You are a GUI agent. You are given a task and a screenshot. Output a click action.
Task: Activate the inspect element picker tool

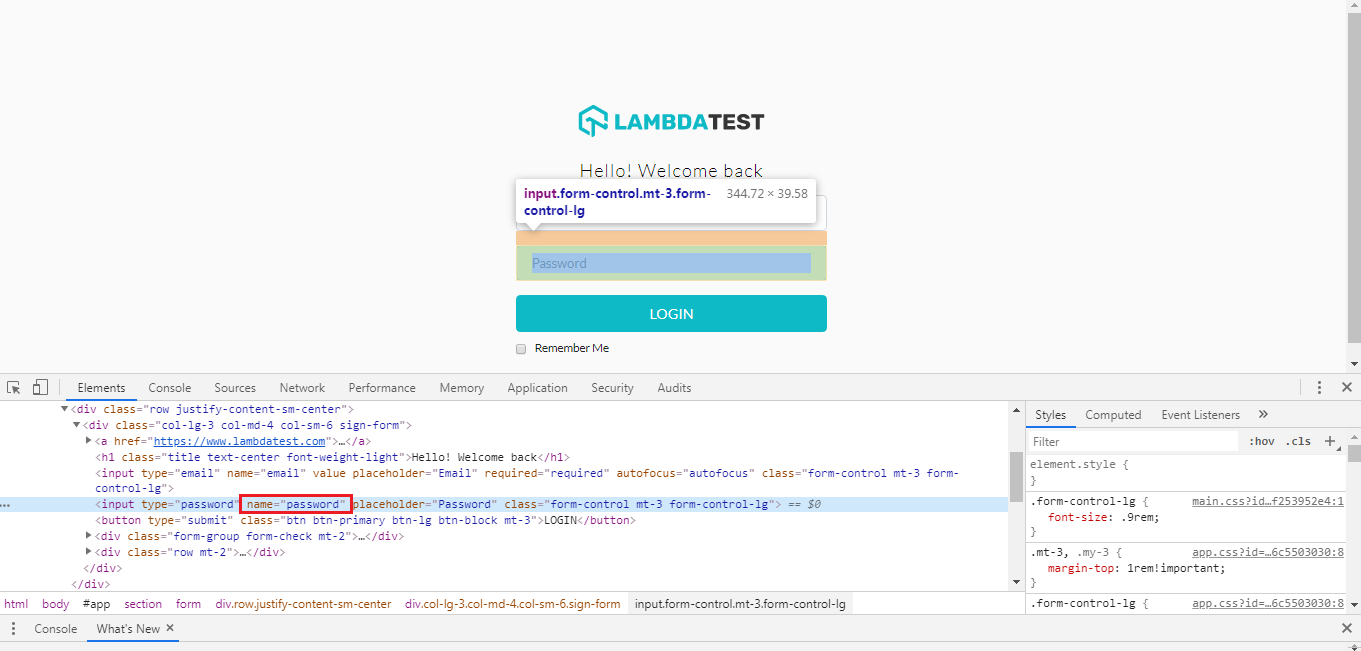click(14, 388)
